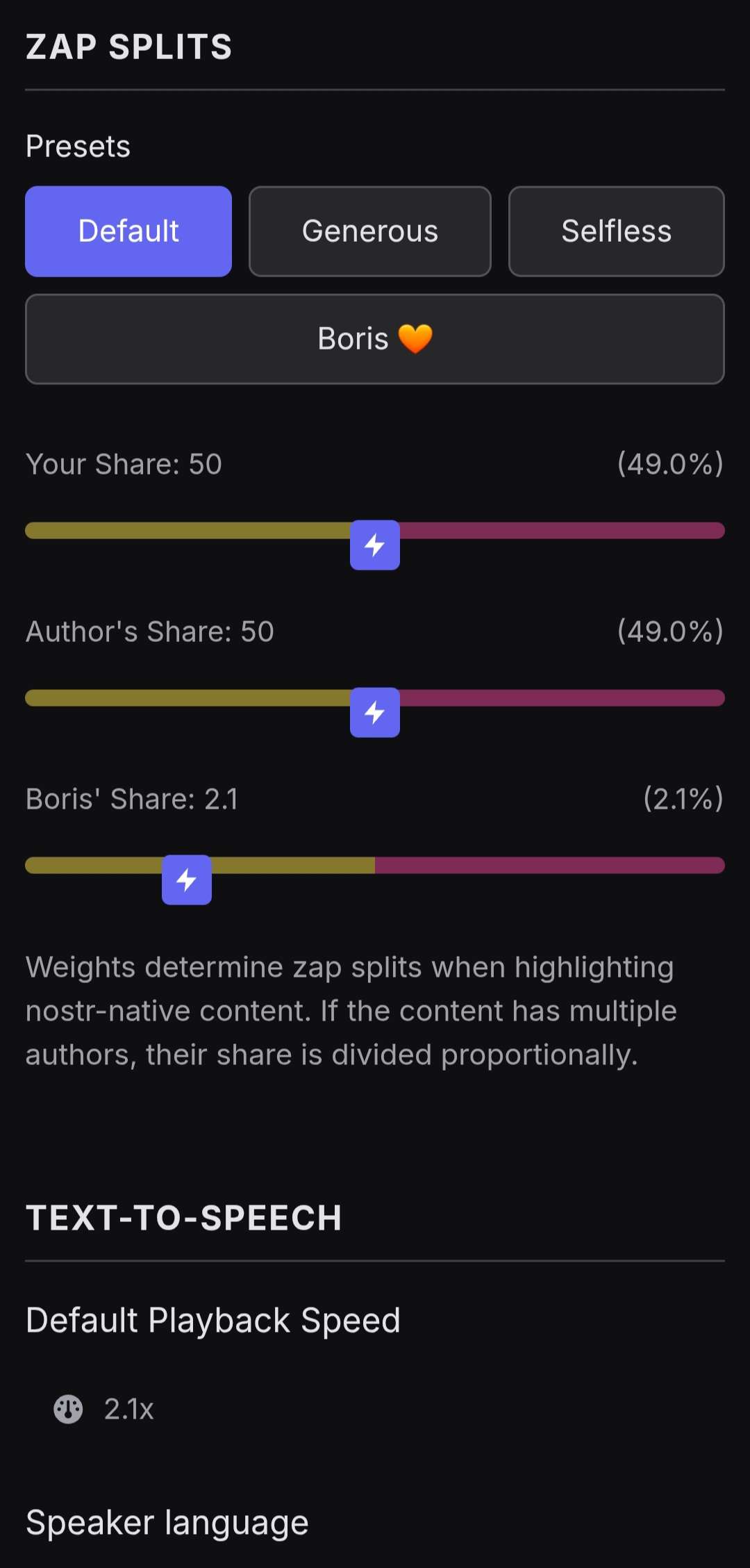Click the Your Share 49.0% percentage
Screen dimensions: 750x1568
[670, 464]
